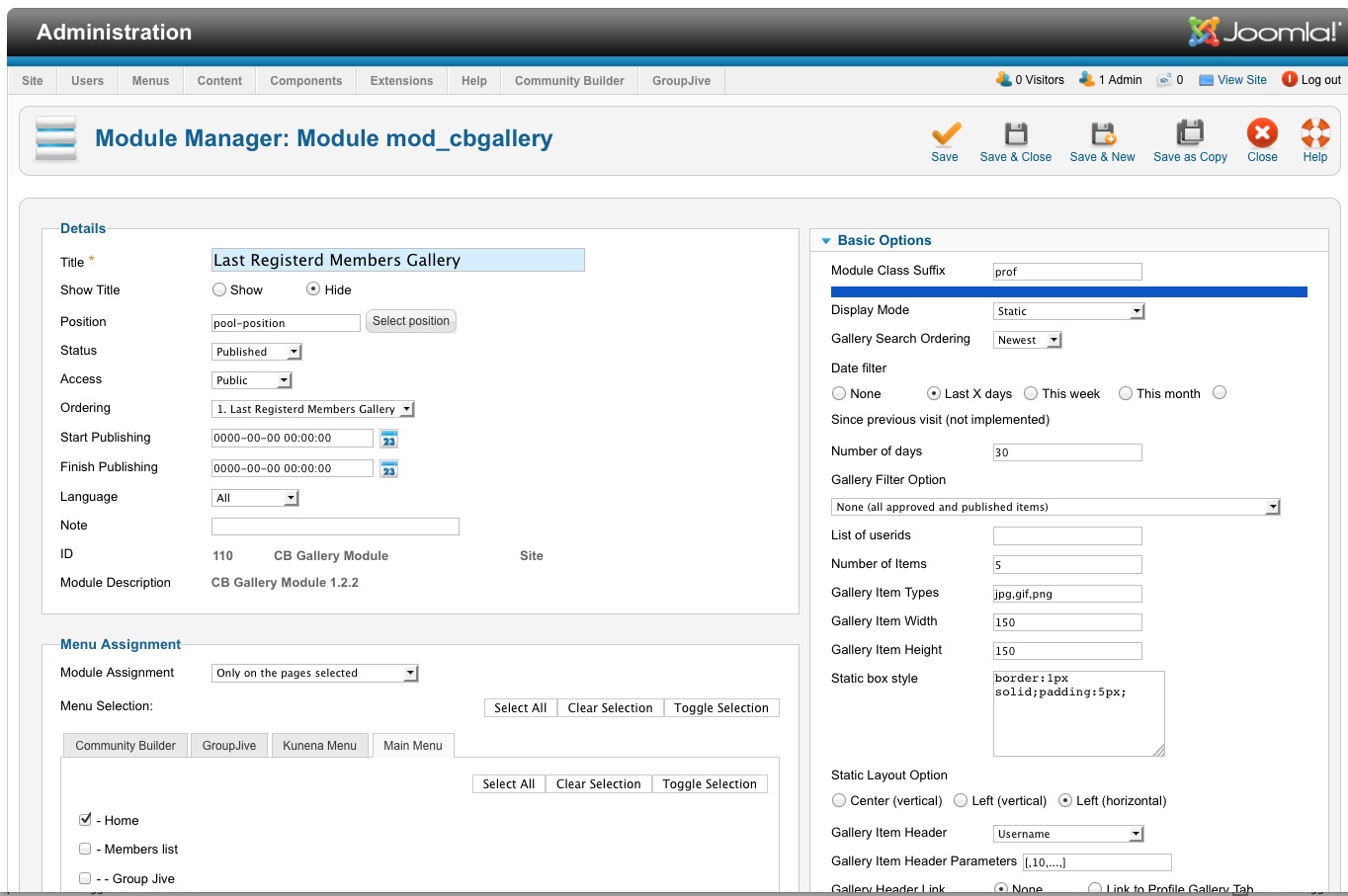Viewport: 1348px width, 896px height.
Task: Open the Status dropdown
Action: coord(257,352)
